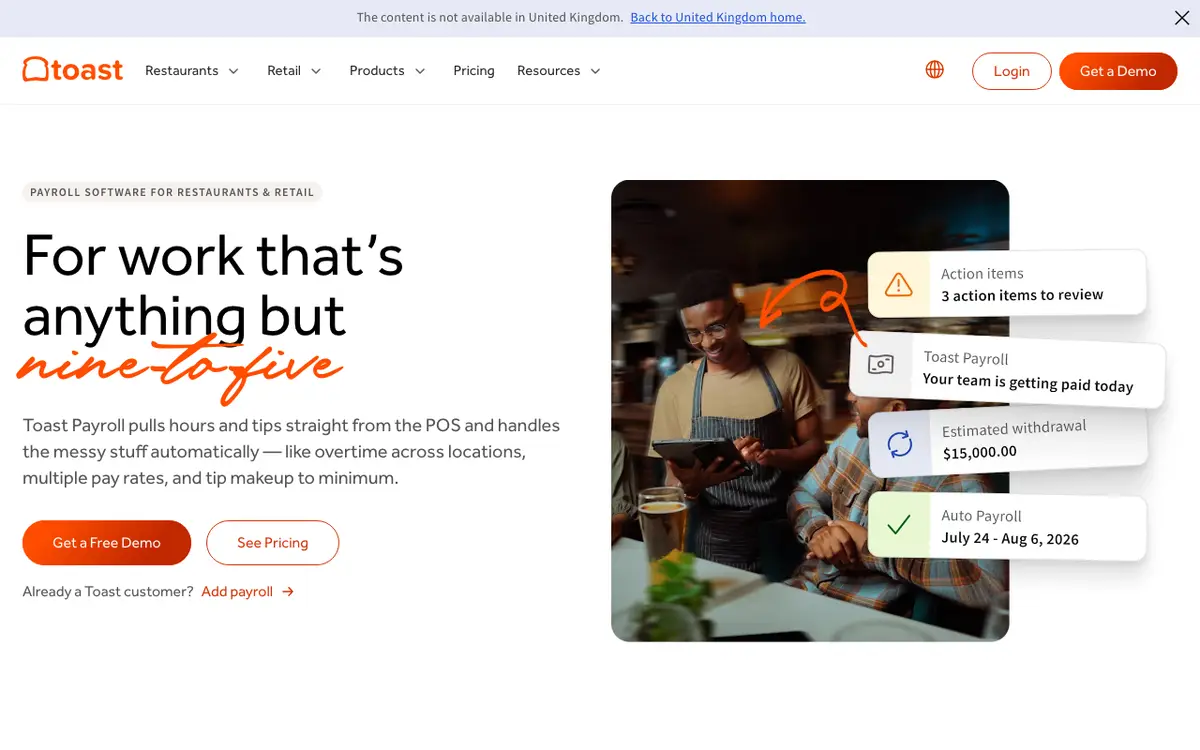Click the Get a Demo button
The height and width of the screenshot is (750, 1200).
point(1118,71)
